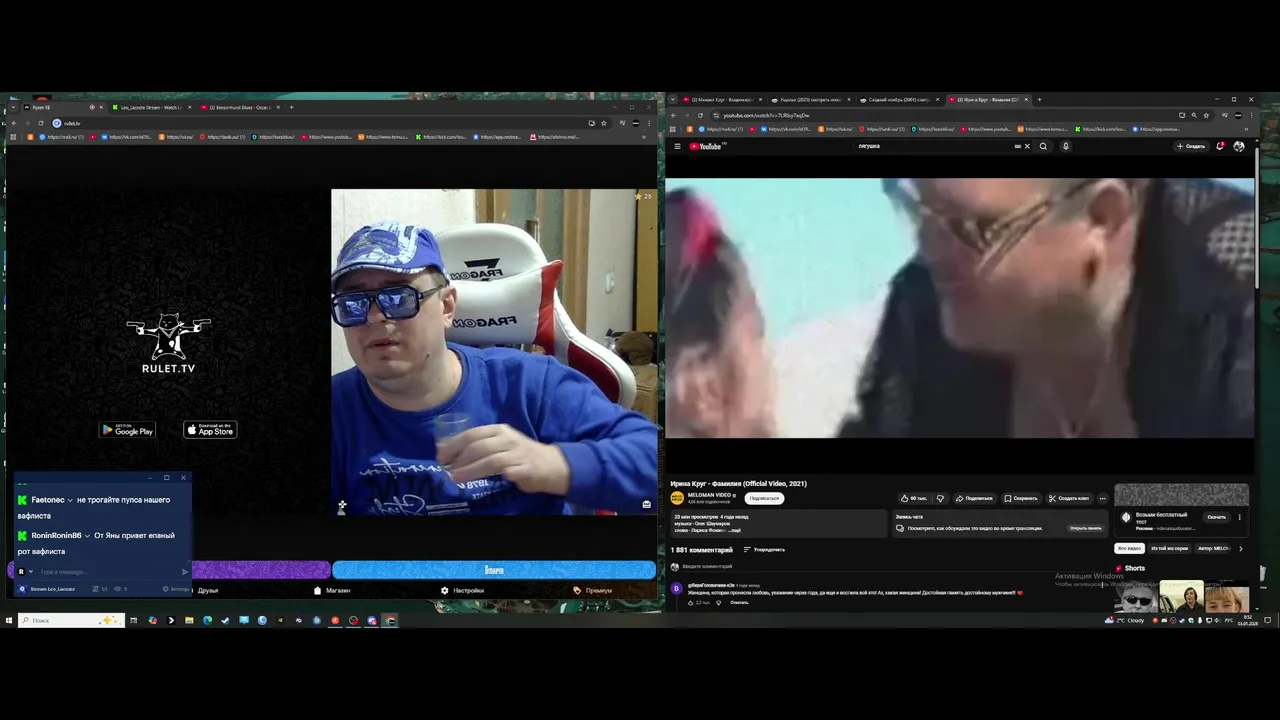
Task: Like the video with thumbs up
Action: click(914, 498)
